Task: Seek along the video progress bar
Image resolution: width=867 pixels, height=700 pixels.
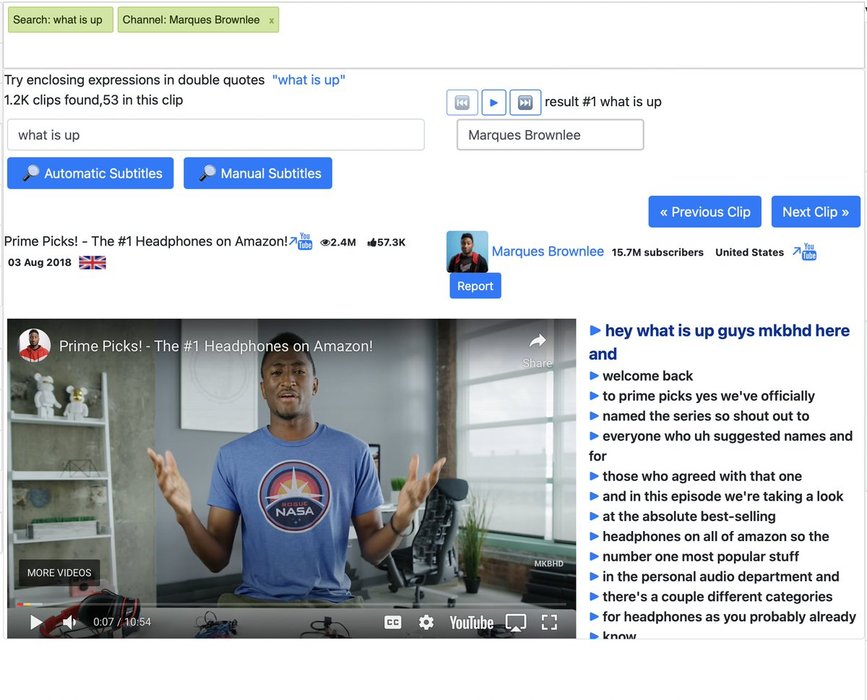Action: coord(291,604)
